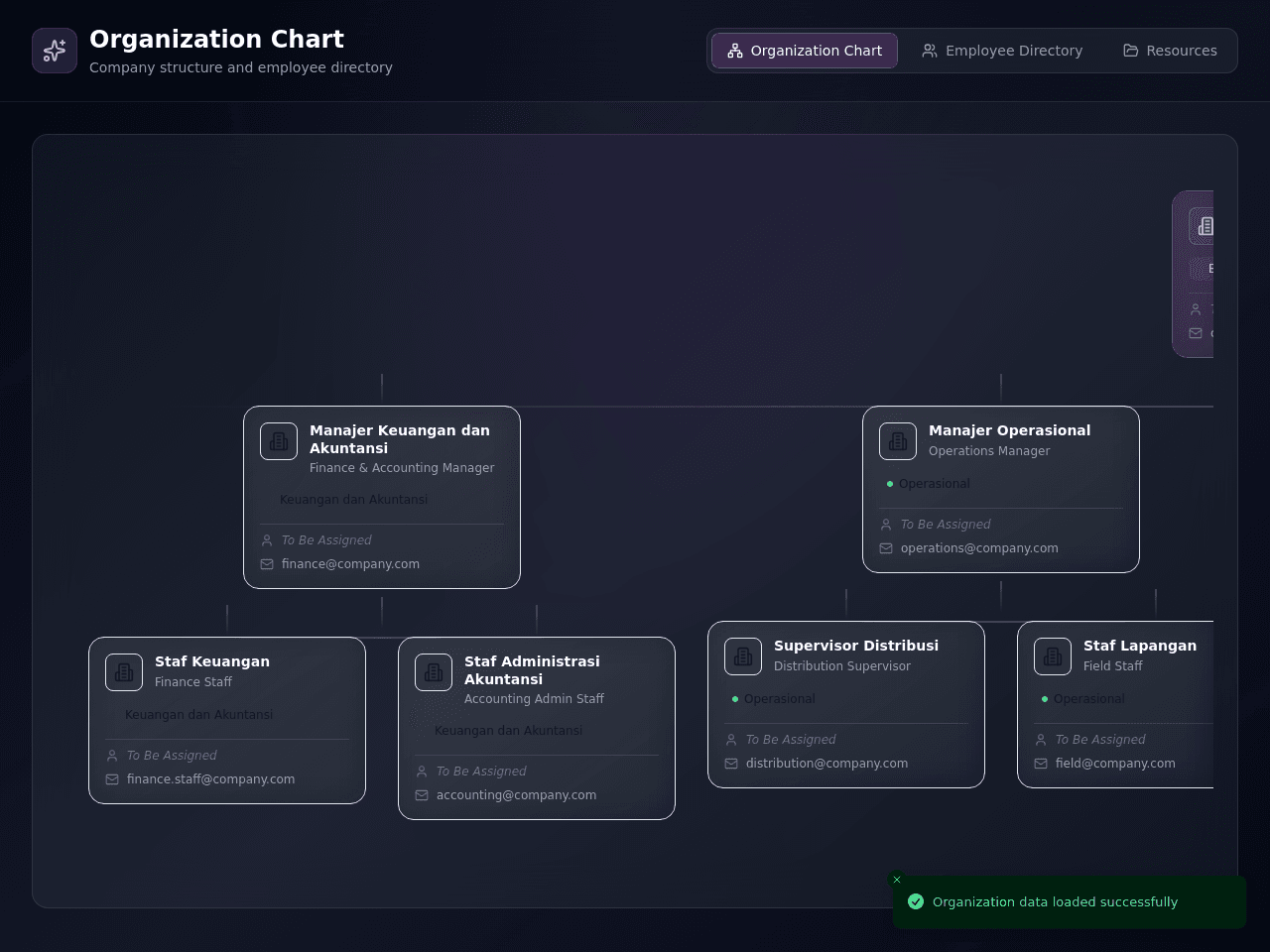The image size is (1270, 952).
Task: Click the Distribution Supervisor subtitle
Action: coord(842,666)
